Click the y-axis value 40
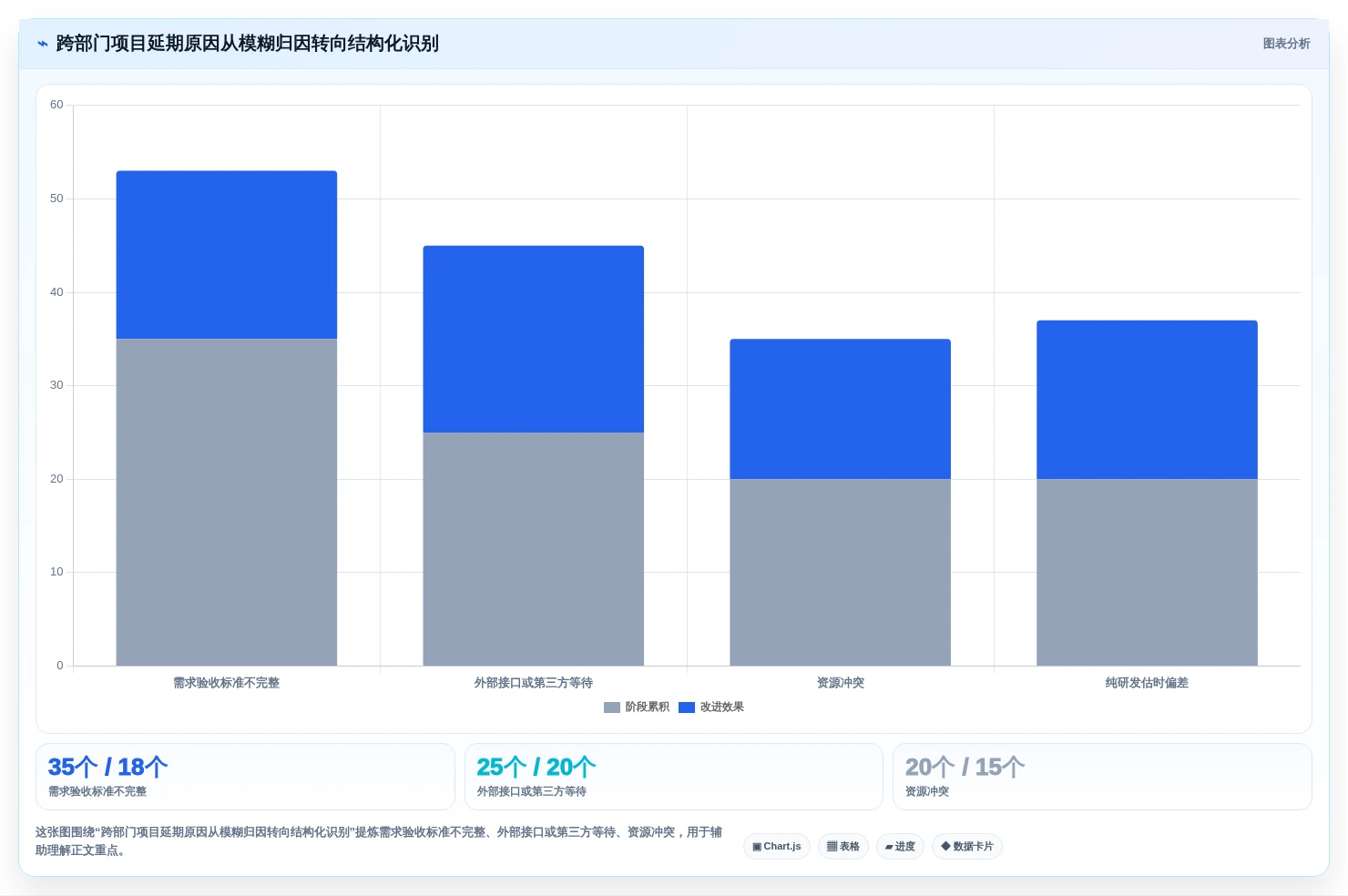 [x=56, y=292]
